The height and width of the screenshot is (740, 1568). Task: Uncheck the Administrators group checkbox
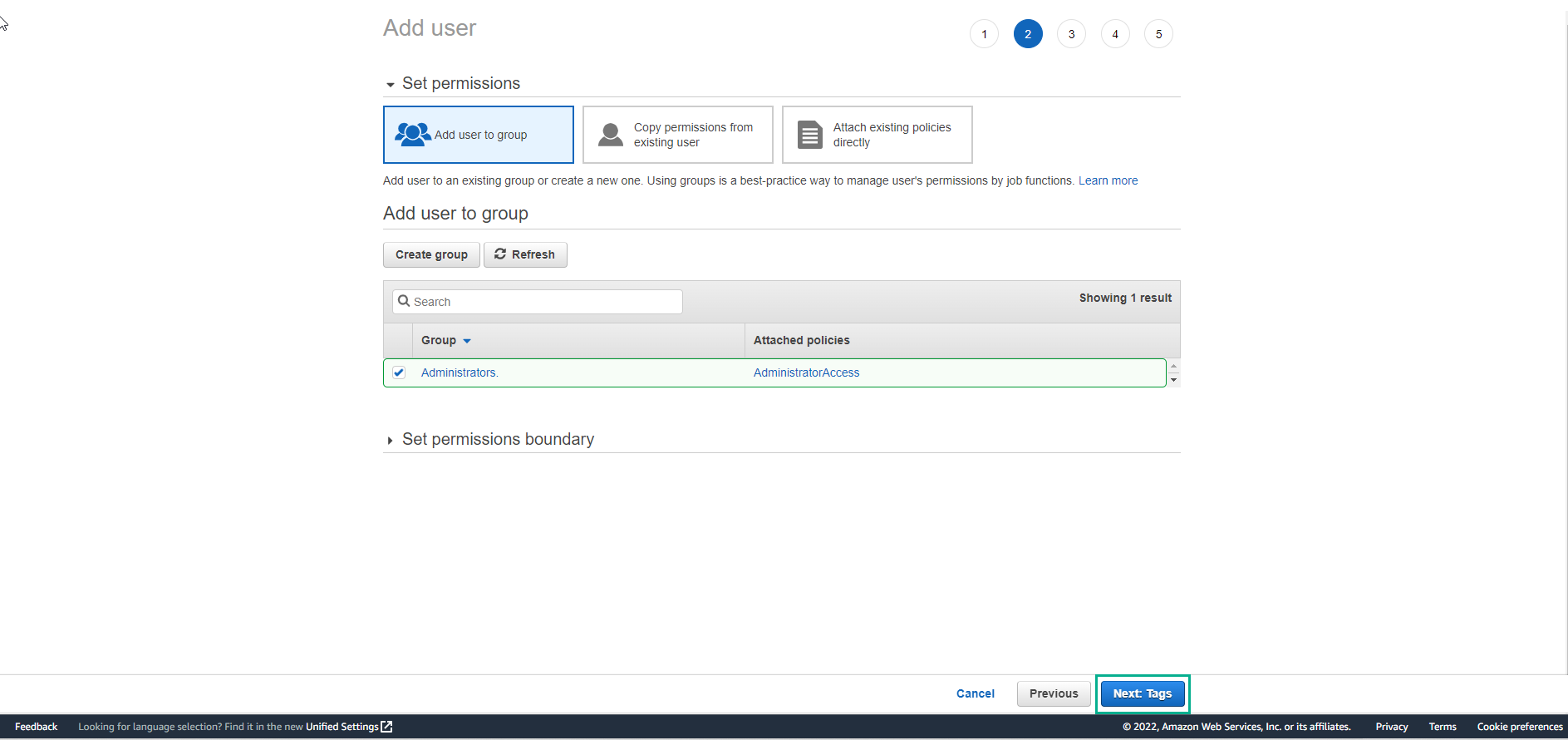coord(399,372)
